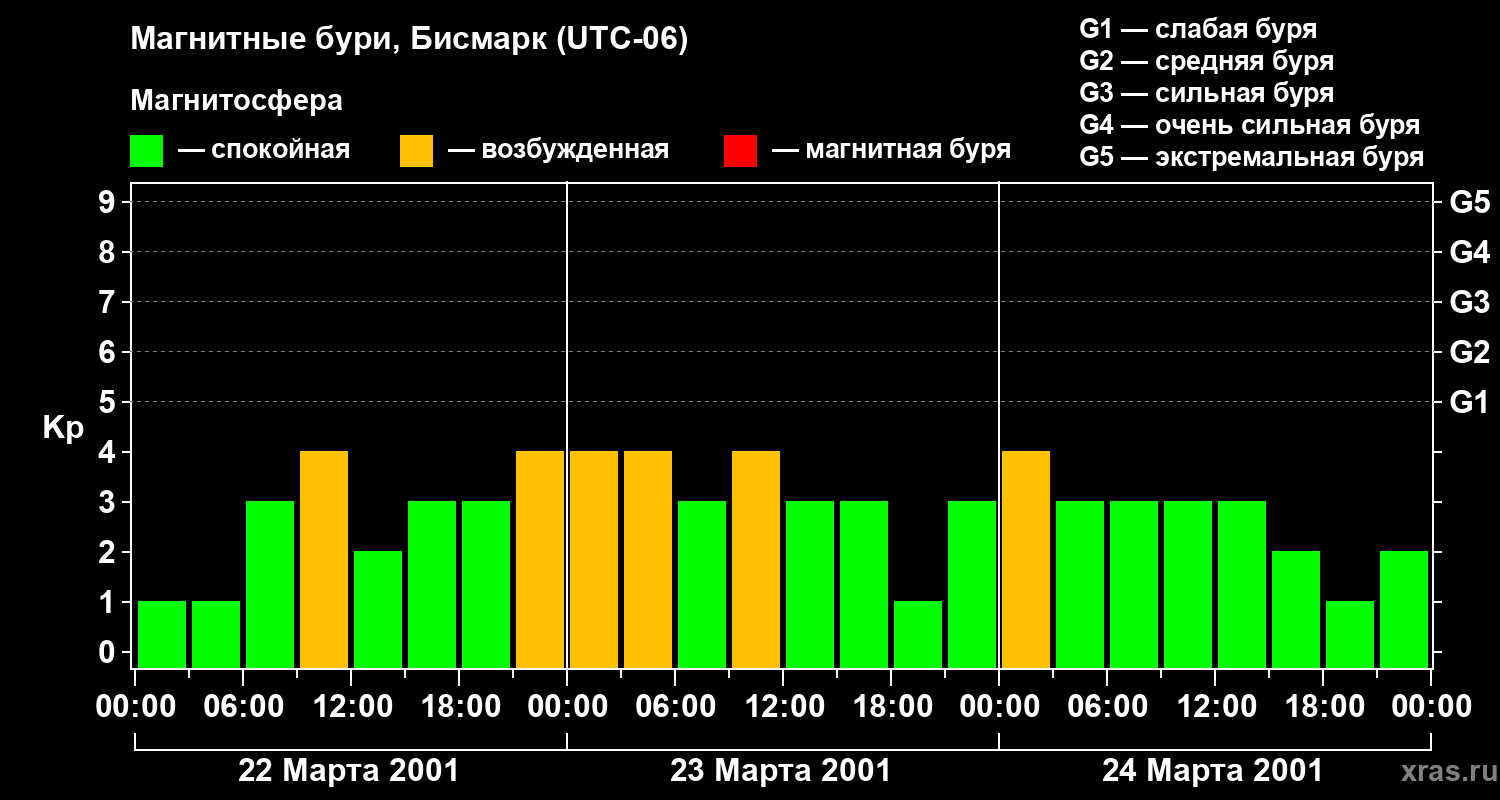This screenshot has height=800, width=1500.
Task: Click 'G3 — сильная буря' legend line
Action: tap(1206, 93)
